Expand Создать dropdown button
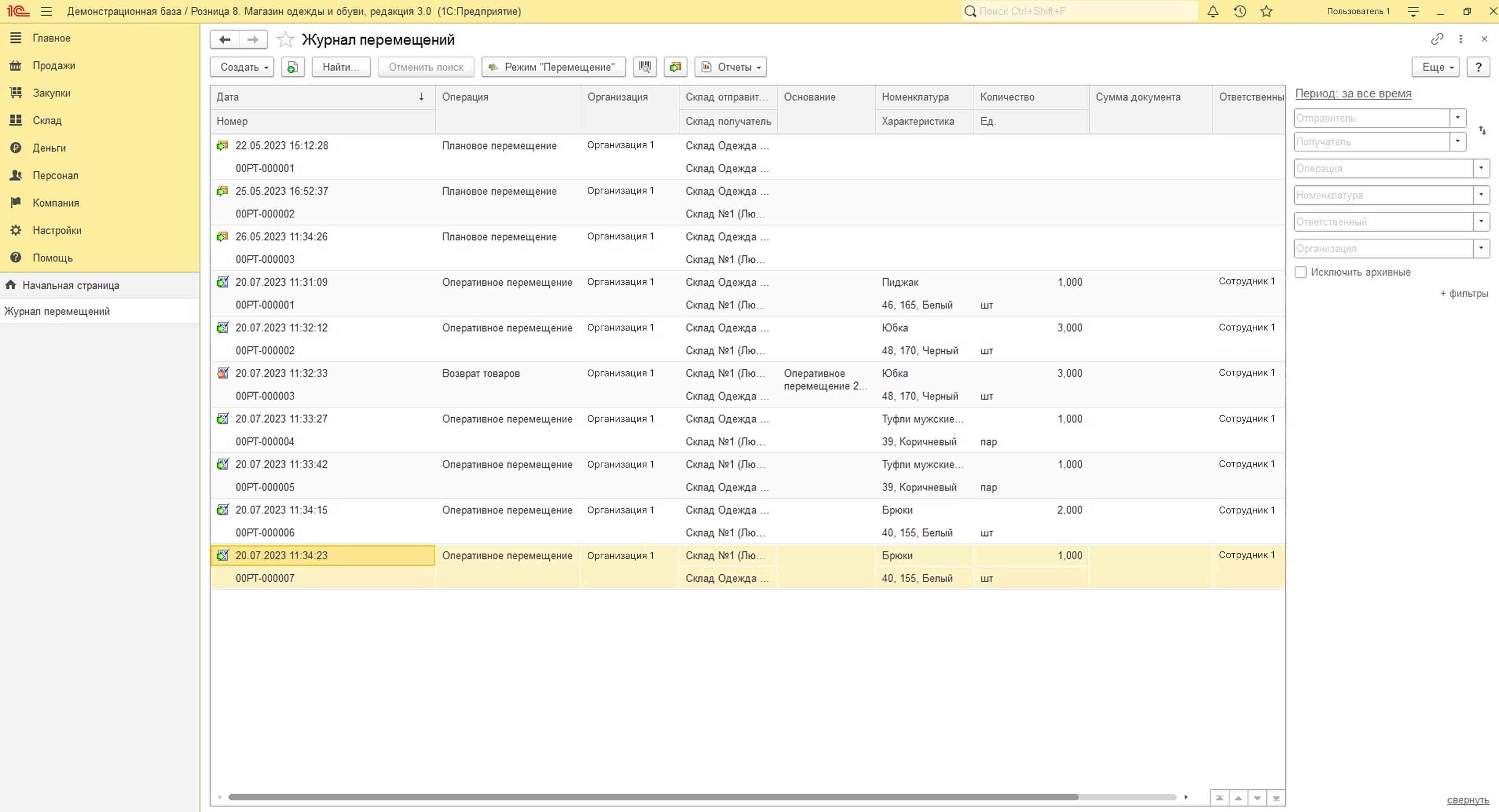This screenshot has width=1499, height=812. click(242, 67)
